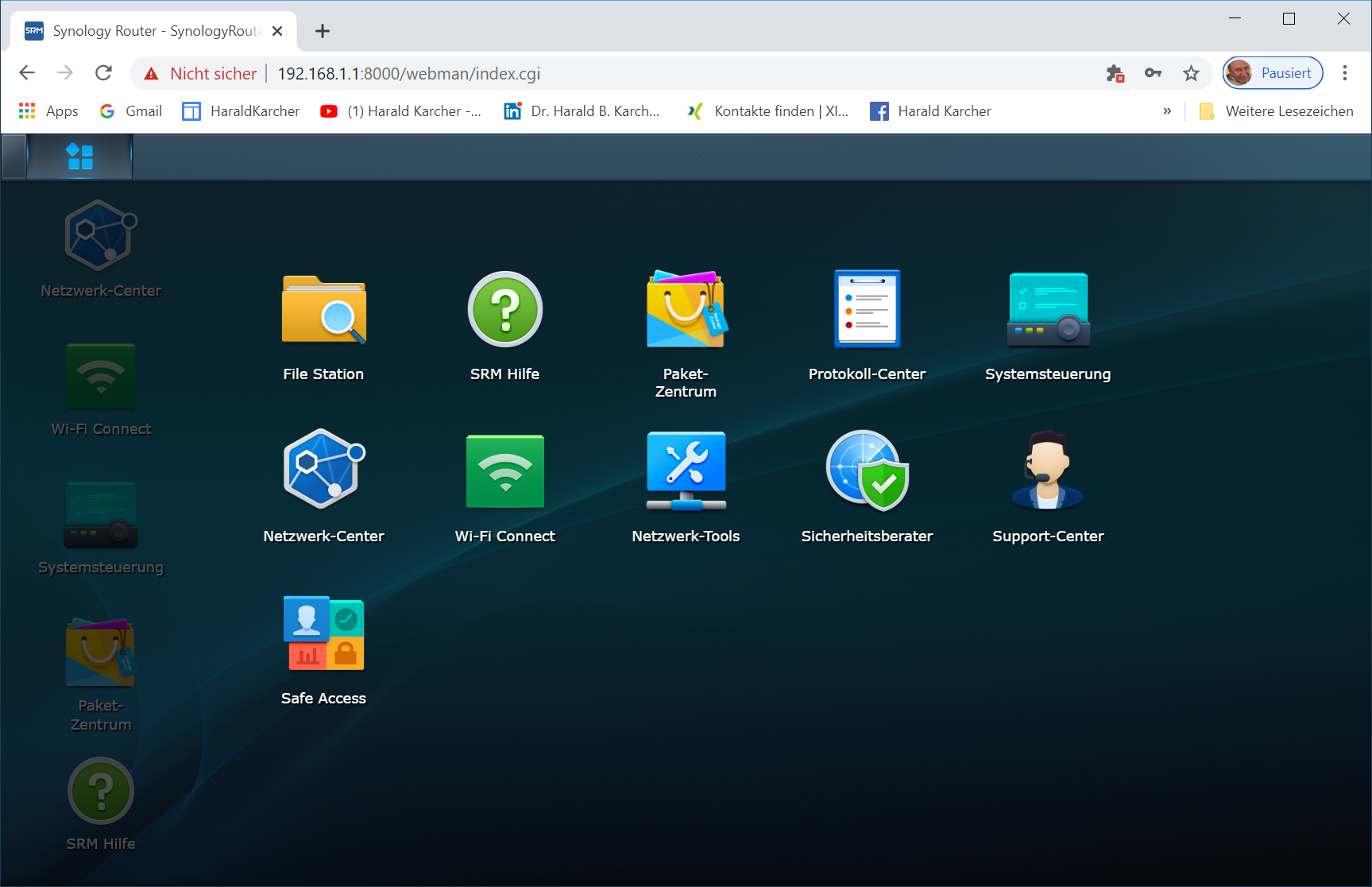This screenshot has width=1372, height=887.
Task: Launch Paket-Zentrum from the main menu grid
Action: point(686,334)
